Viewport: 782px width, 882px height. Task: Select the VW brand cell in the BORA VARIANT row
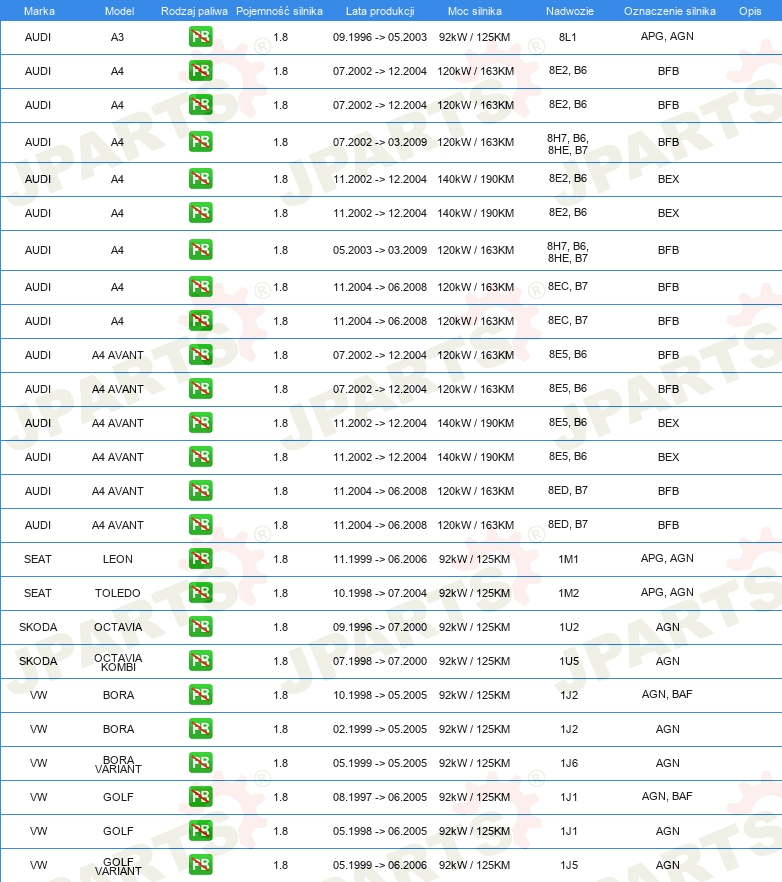[38, 763]
